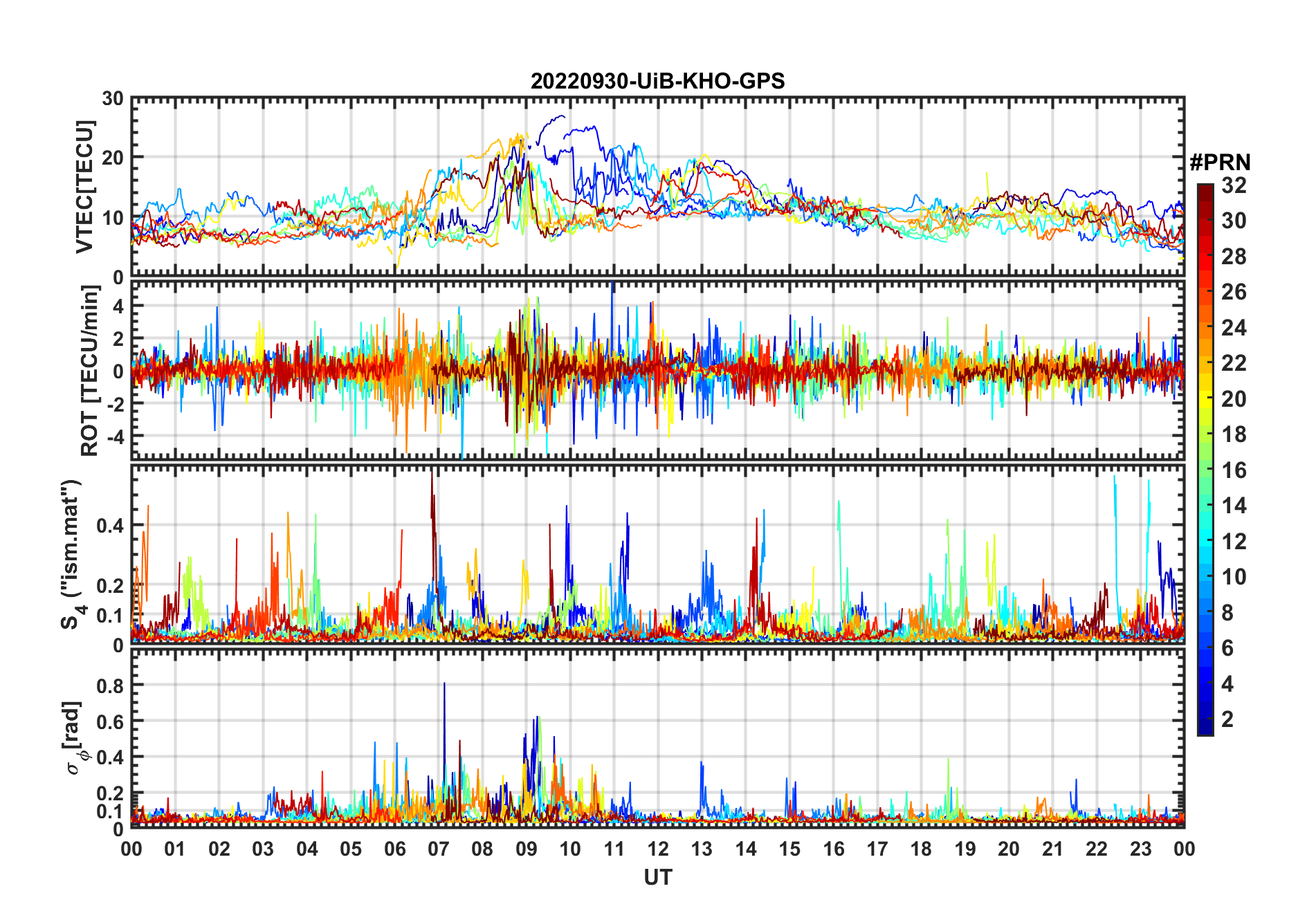Click the 0.8 tick on the sigma-phi axis
This screenshot has width=1316, height=920.
(x=110, y=686)
